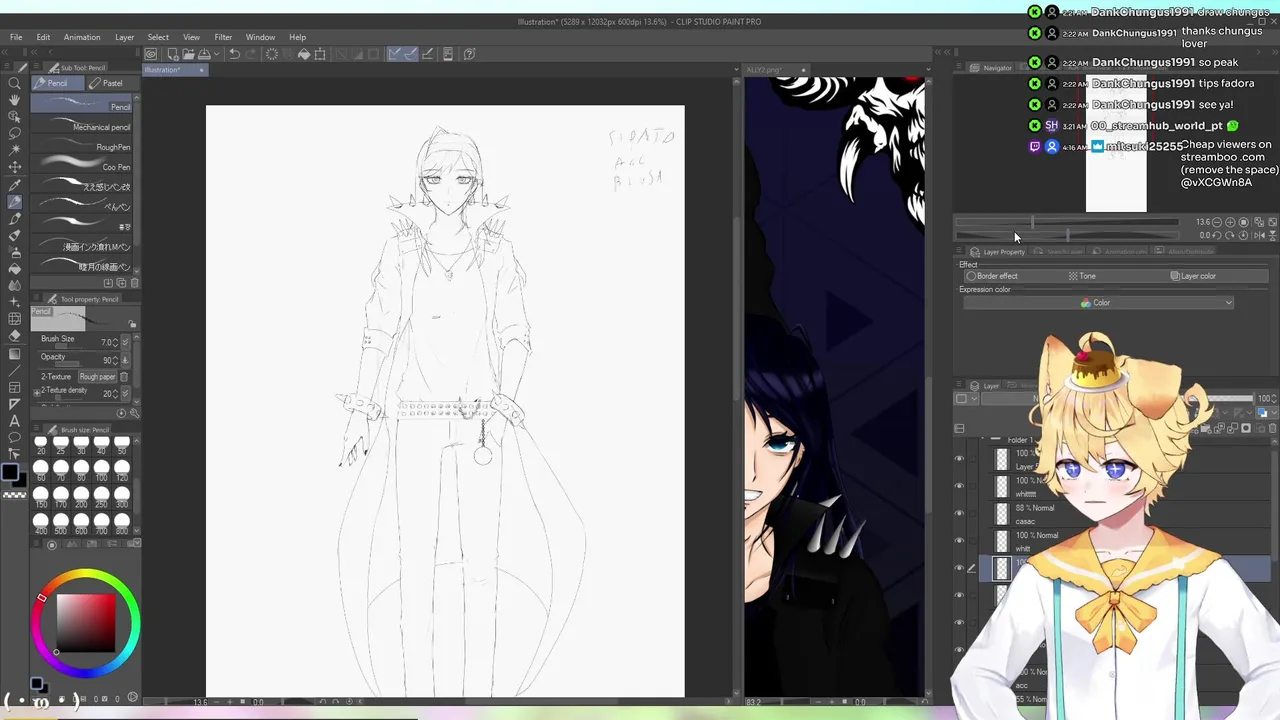
Task: Open the Filter menu
Action: 223,37
